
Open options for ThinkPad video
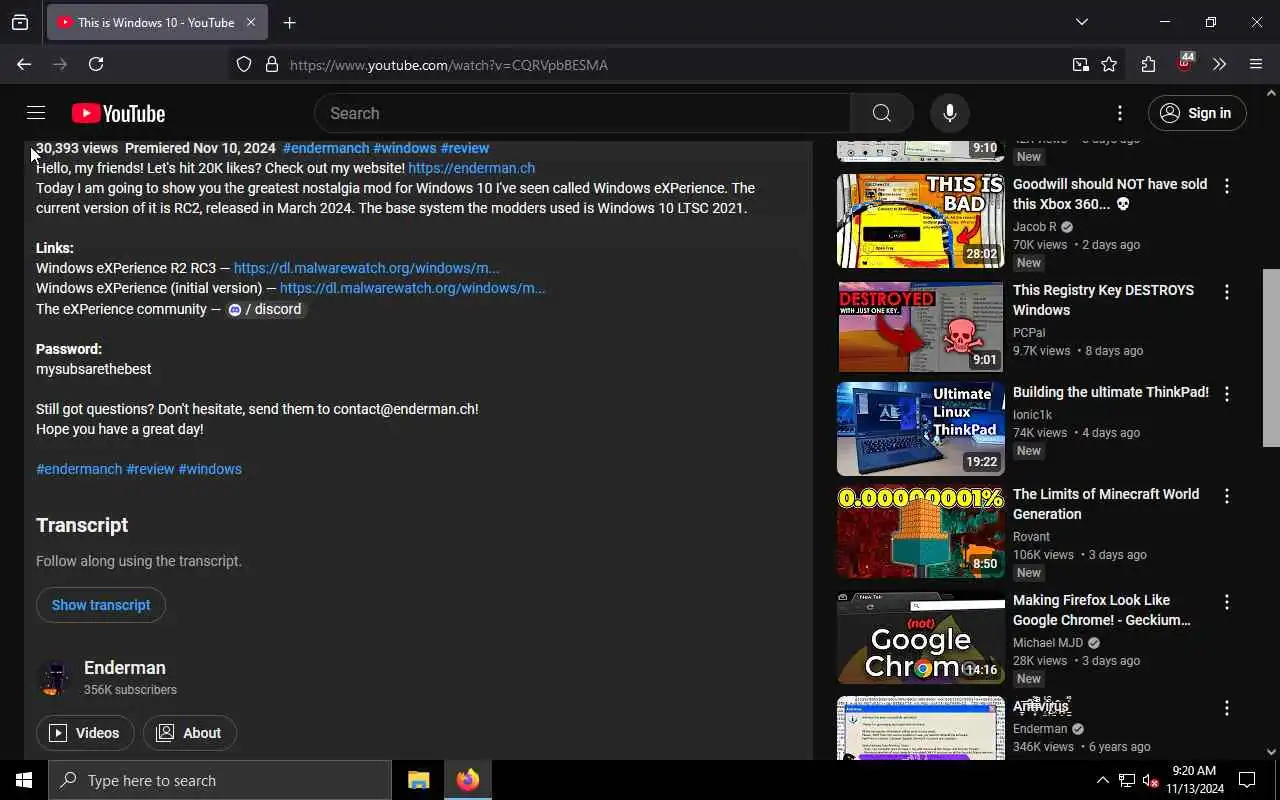(1227, 394)
